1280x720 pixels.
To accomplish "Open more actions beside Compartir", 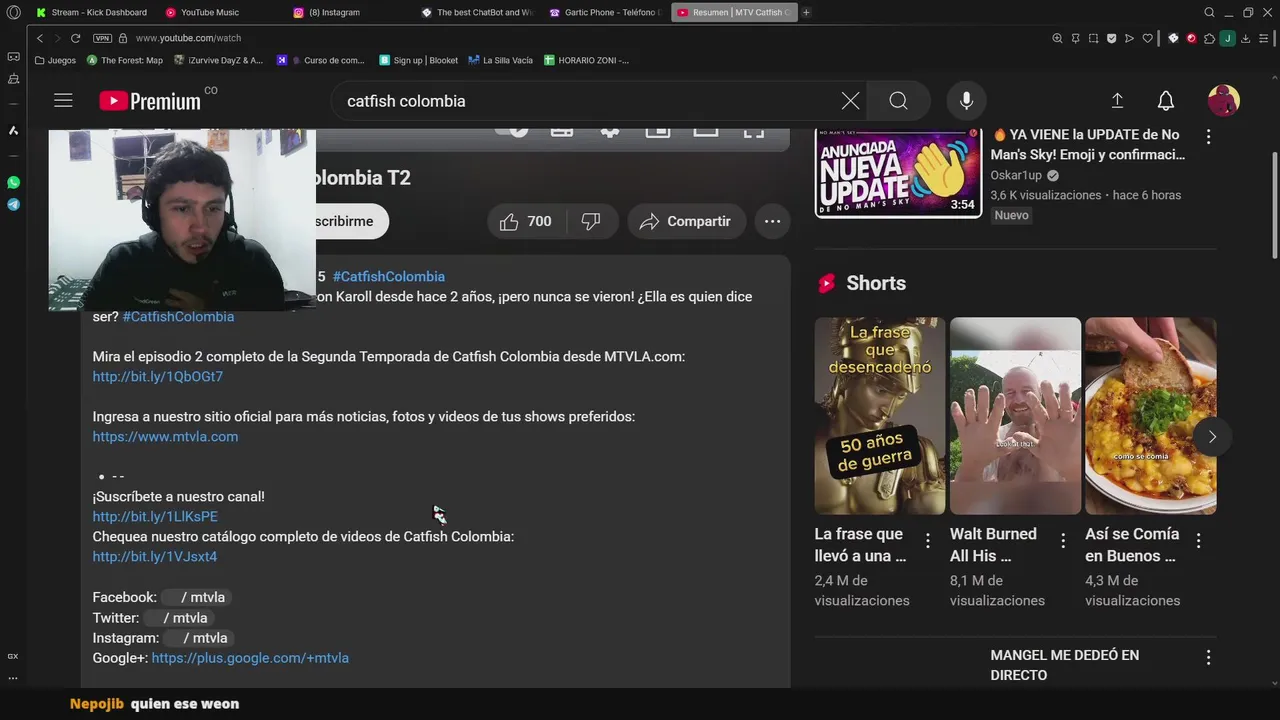I will (772, 221).
